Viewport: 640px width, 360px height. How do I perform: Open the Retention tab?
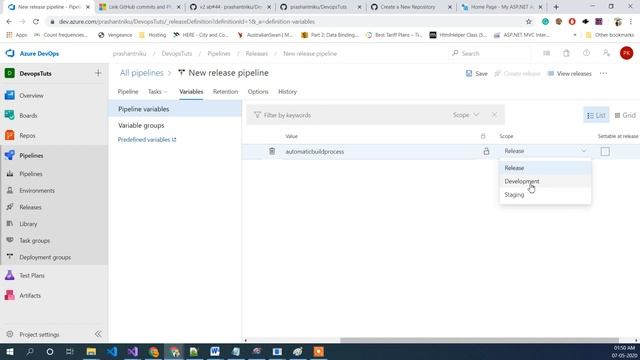coord(225,92)
